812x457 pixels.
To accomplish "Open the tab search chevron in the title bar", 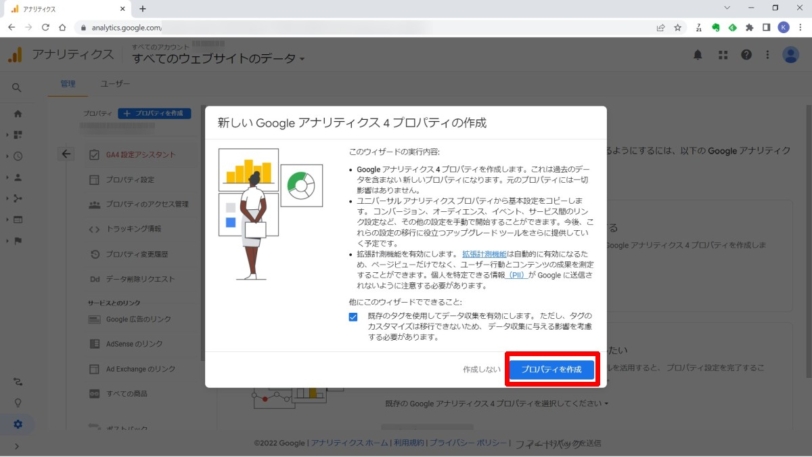I will pyautogui.click(x=727, y=8).
